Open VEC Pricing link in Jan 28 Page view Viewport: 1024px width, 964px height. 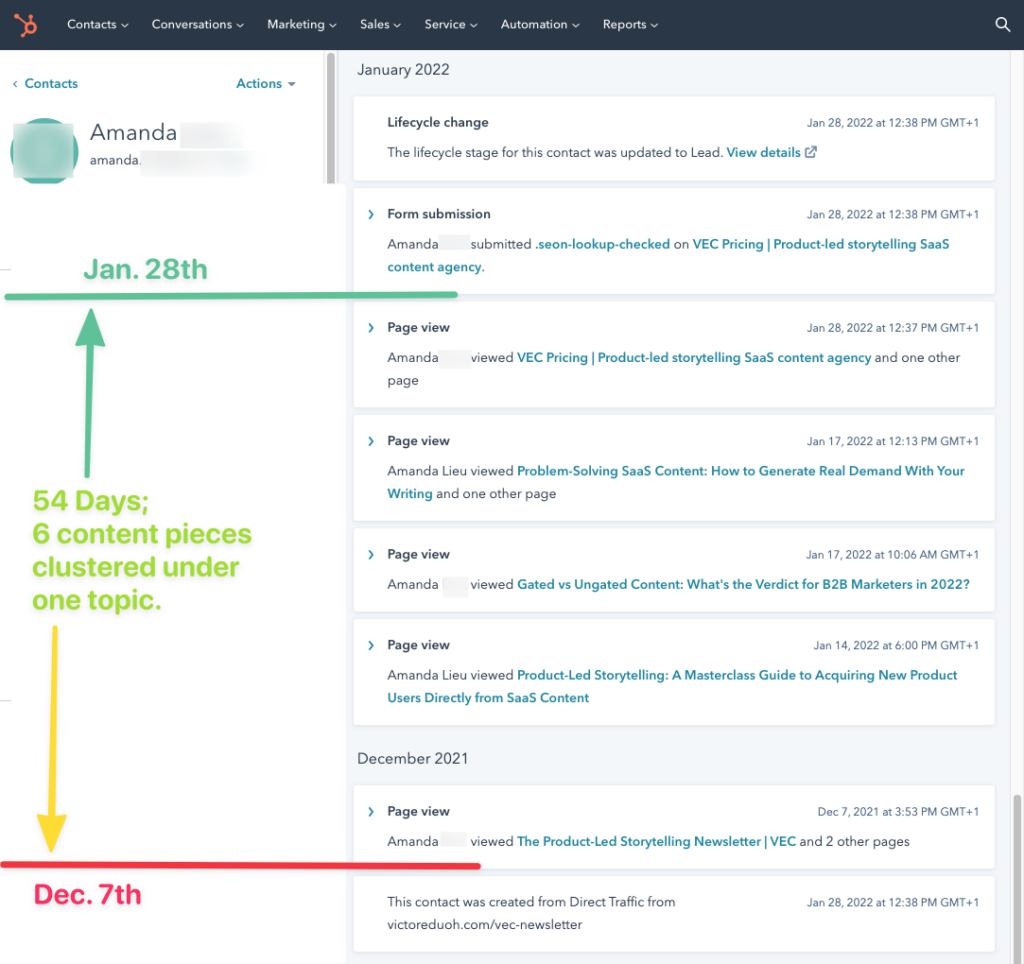point(694,358)
